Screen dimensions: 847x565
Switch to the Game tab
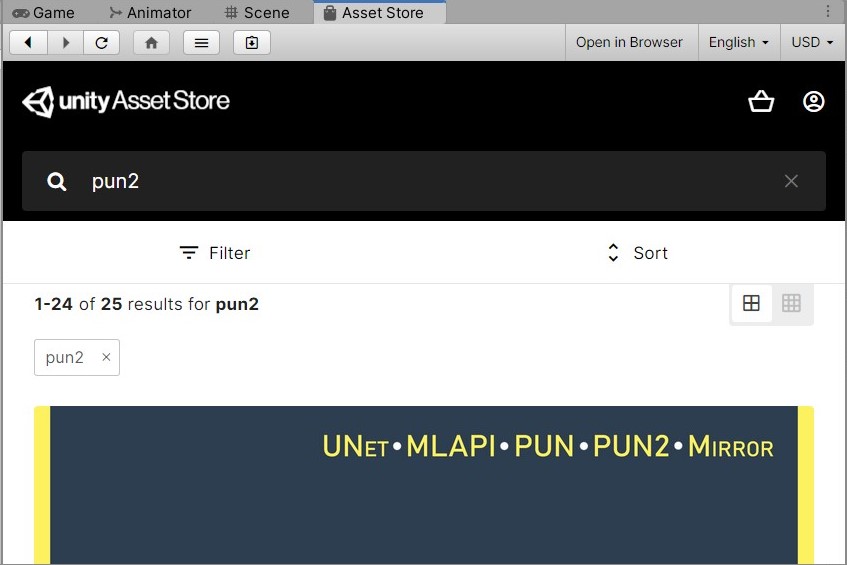(x=43, y=12)
